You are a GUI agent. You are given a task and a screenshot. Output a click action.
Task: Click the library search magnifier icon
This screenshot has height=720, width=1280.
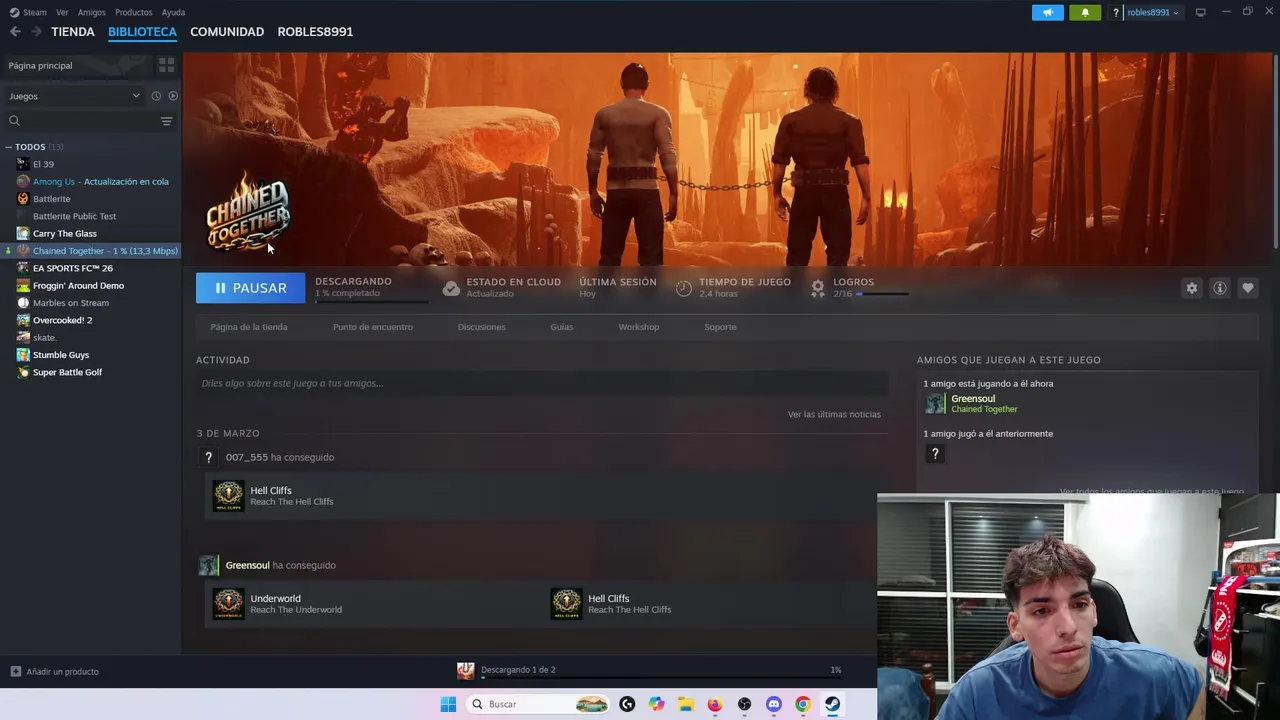14,121
